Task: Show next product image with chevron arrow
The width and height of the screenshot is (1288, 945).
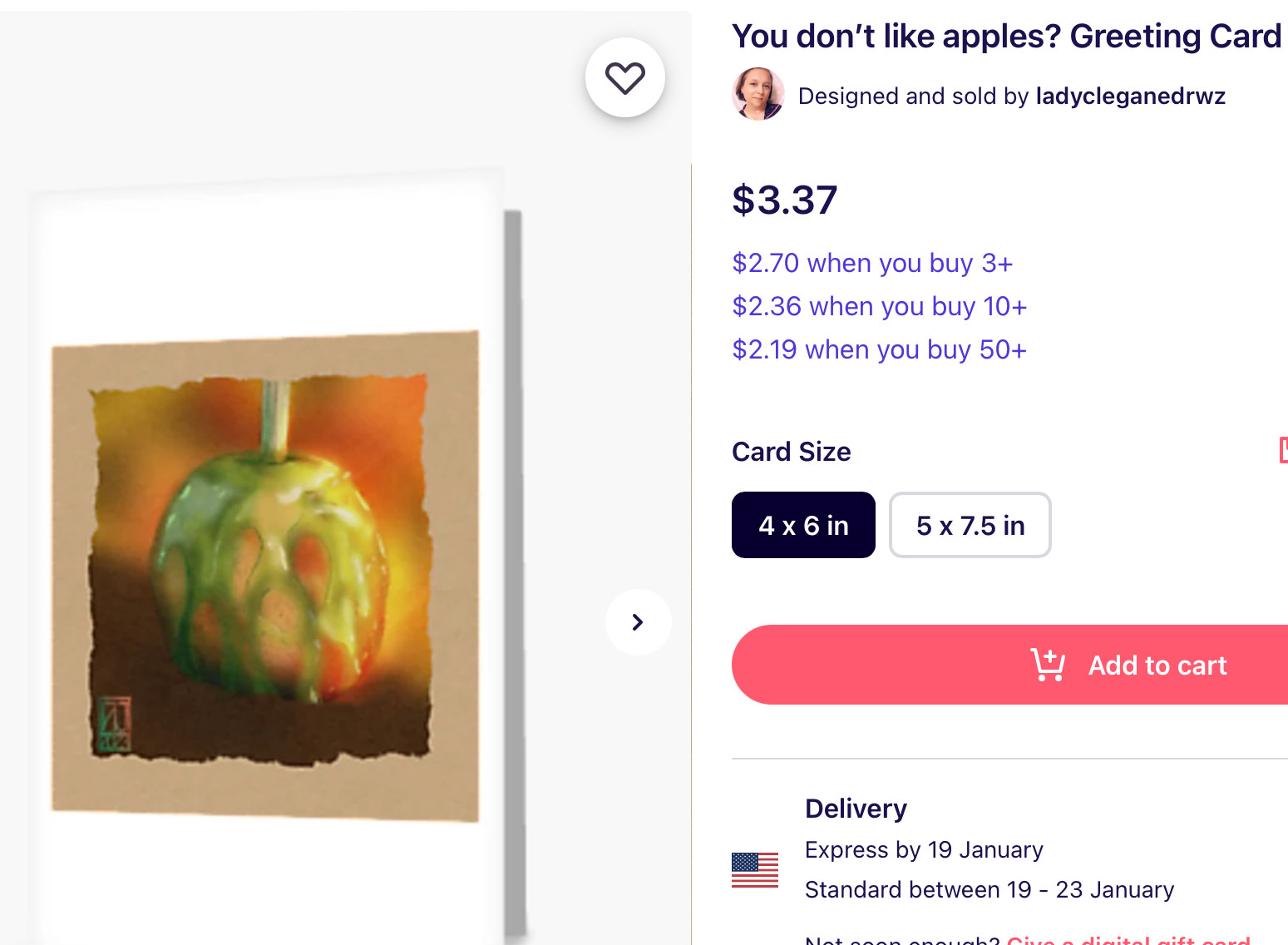Action: (638, 622)
